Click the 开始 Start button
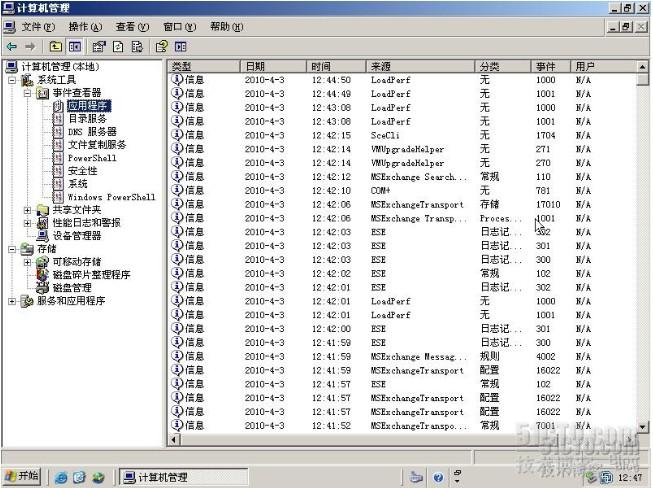The image size is (653, 488). [22, 476]
